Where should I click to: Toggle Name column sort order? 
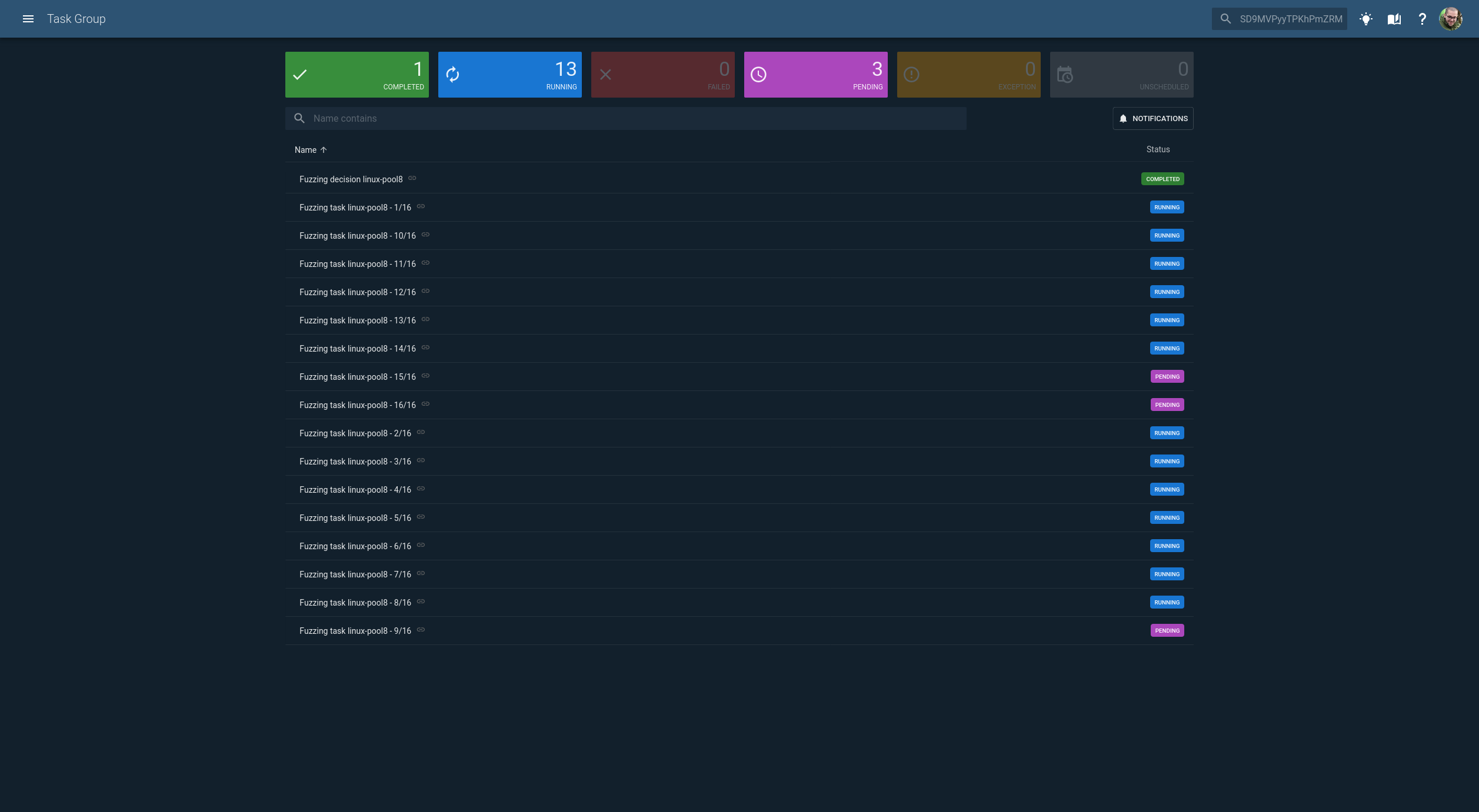310,149
